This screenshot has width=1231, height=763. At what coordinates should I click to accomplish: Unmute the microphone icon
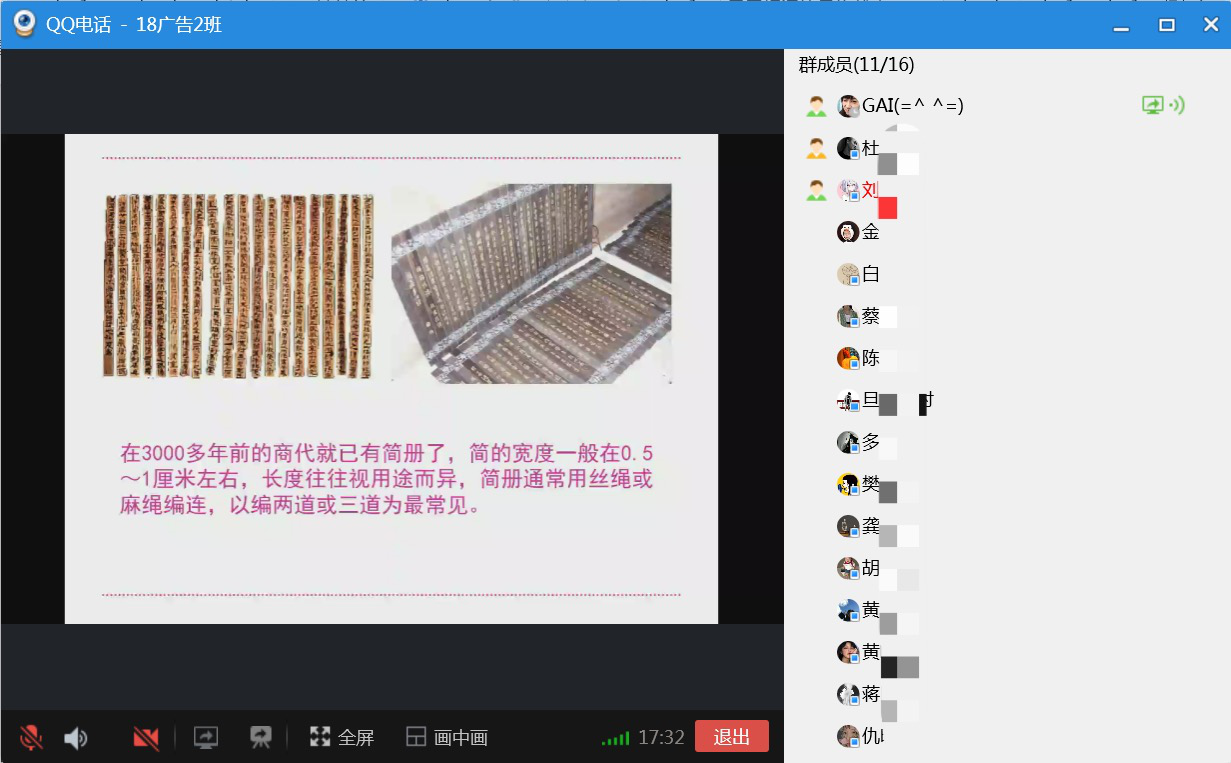click(x=31, y=738)
